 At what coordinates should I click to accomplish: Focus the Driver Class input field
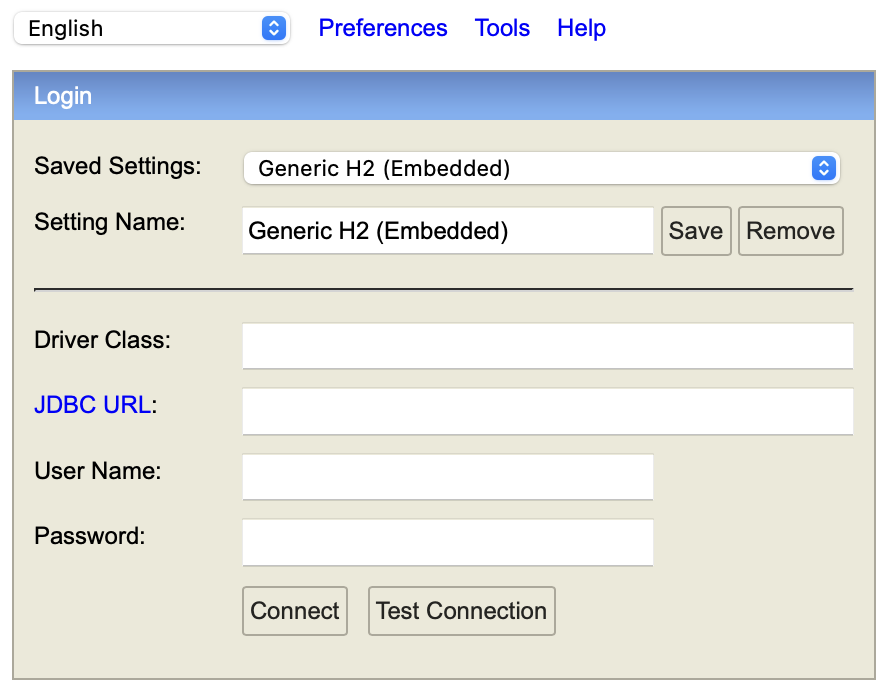(548, 346)
